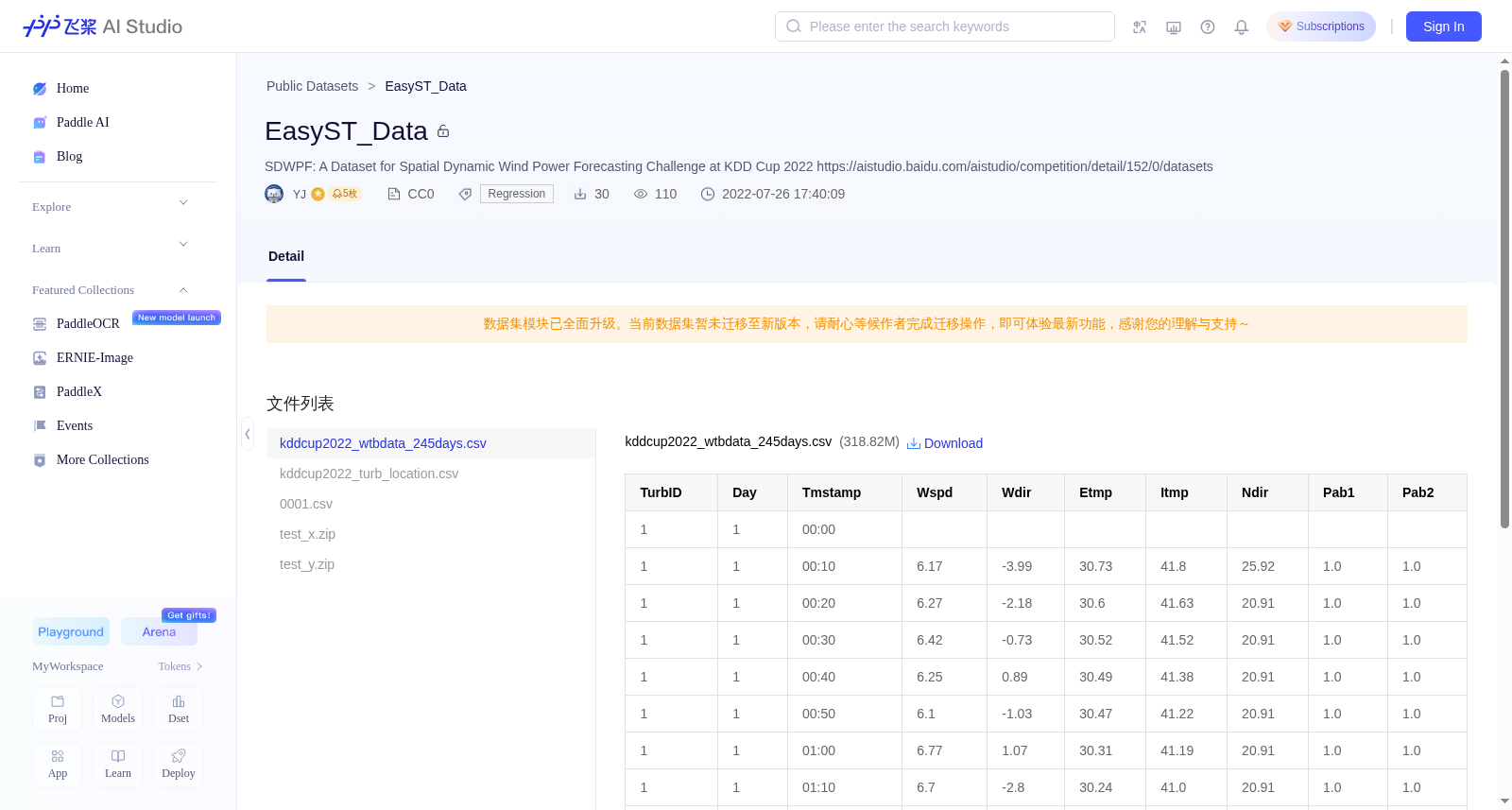Click the page vertical scrollbar thumb
1512x810 pixels.
coord(1504,298)
